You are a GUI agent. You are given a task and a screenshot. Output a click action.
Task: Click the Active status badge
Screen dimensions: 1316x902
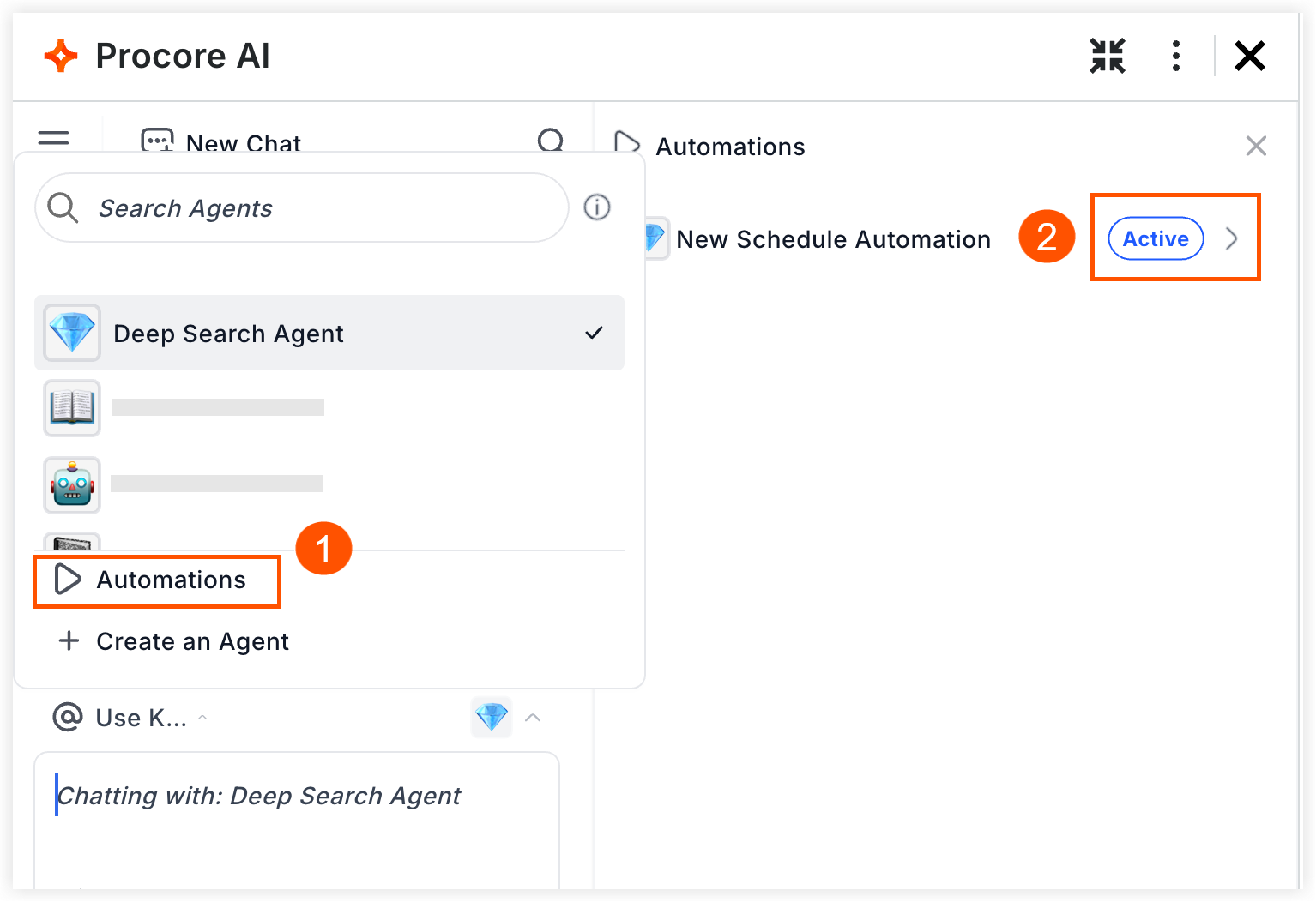[x=1156, y=238]
